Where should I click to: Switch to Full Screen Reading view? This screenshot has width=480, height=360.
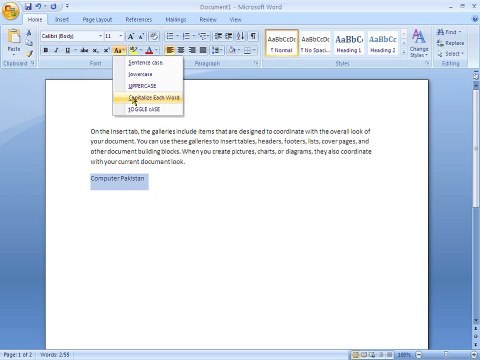pyautogui.click(x=364, y=355)
